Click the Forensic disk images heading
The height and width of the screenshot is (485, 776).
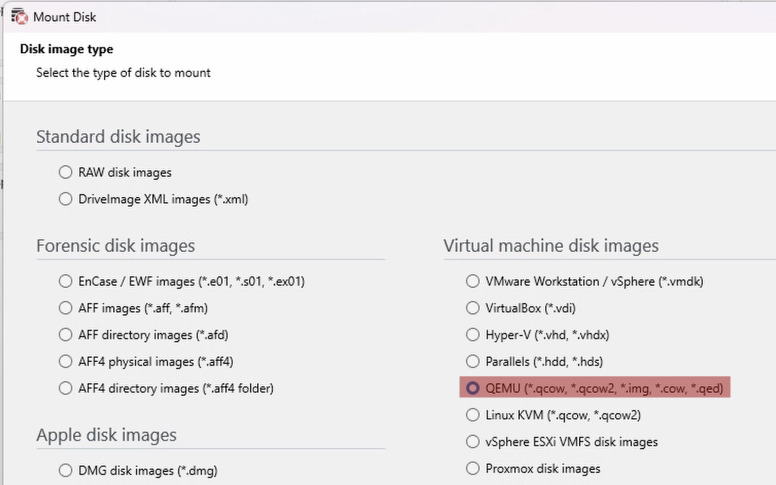point(116,245)
